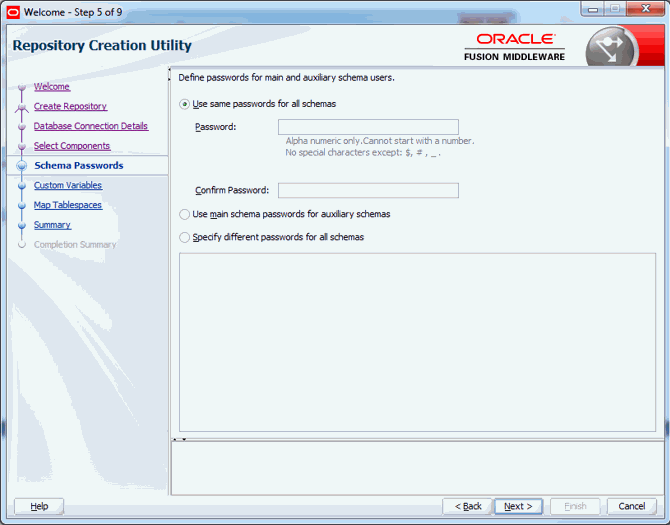The image size is (670, 525).
Task: Click the Custom Variables step bullet marker
Action: 22,186
